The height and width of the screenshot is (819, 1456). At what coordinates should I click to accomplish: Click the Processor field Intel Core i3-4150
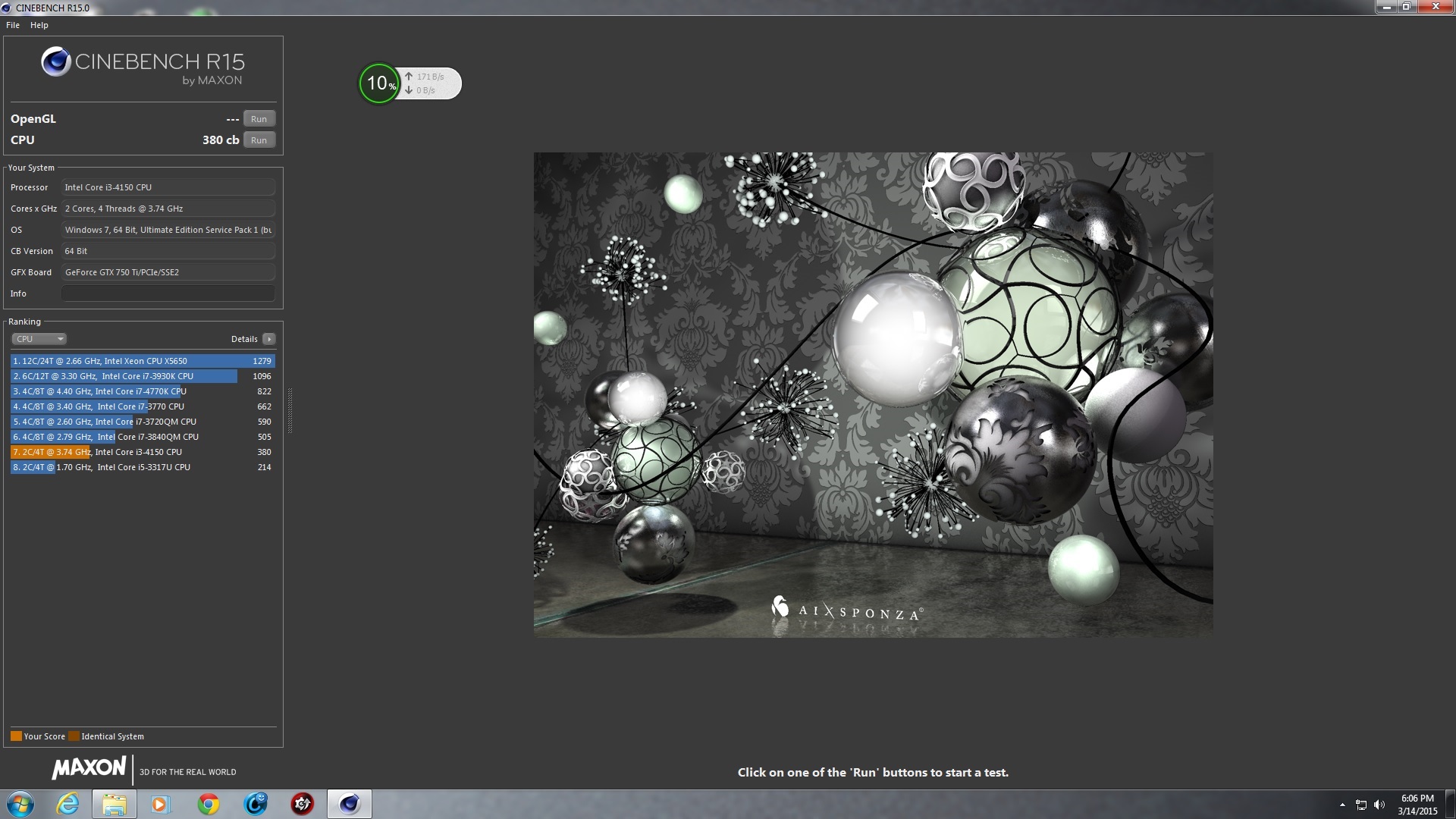[x=168, y=187]
